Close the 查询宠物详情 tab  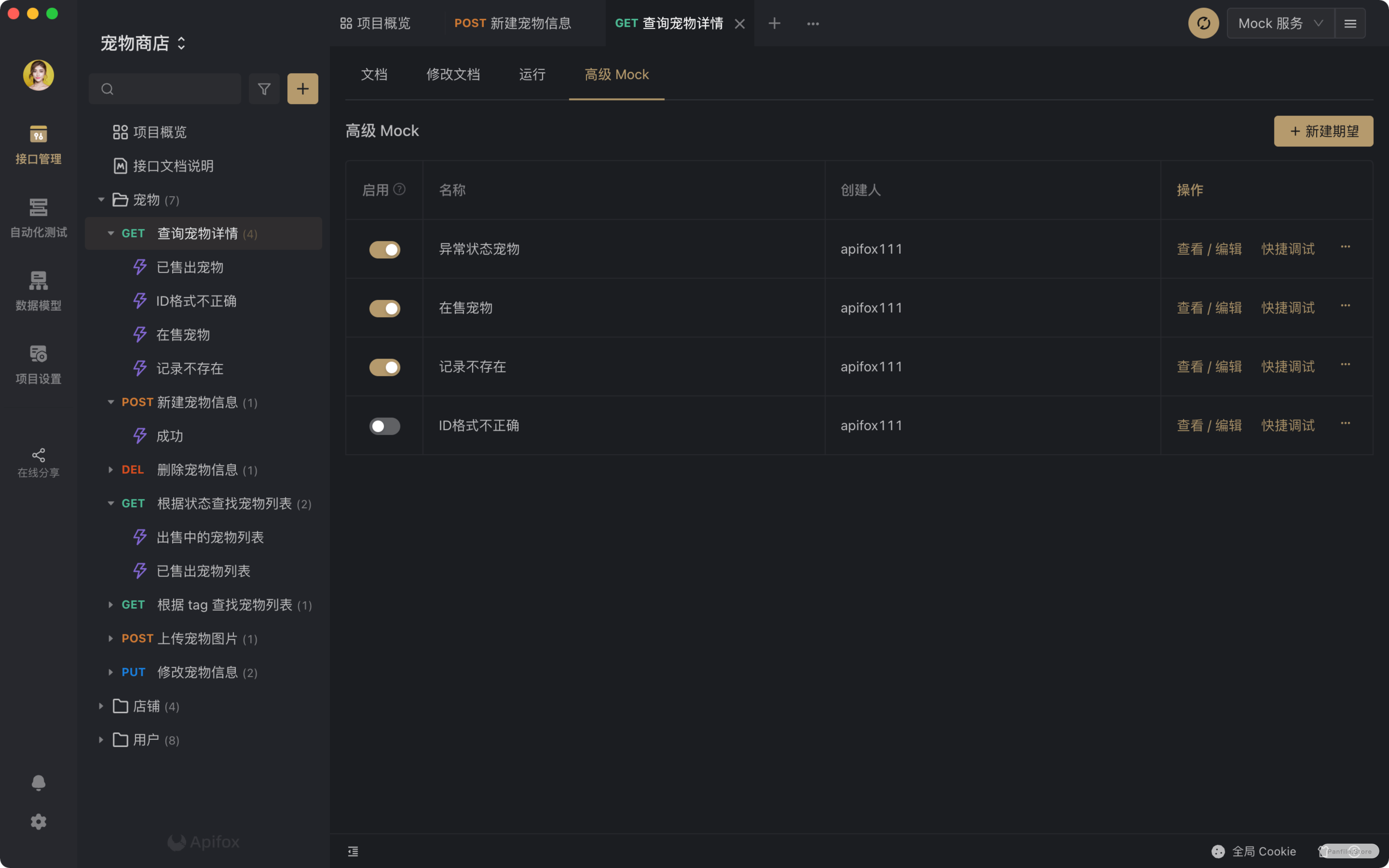coord(740,24)
